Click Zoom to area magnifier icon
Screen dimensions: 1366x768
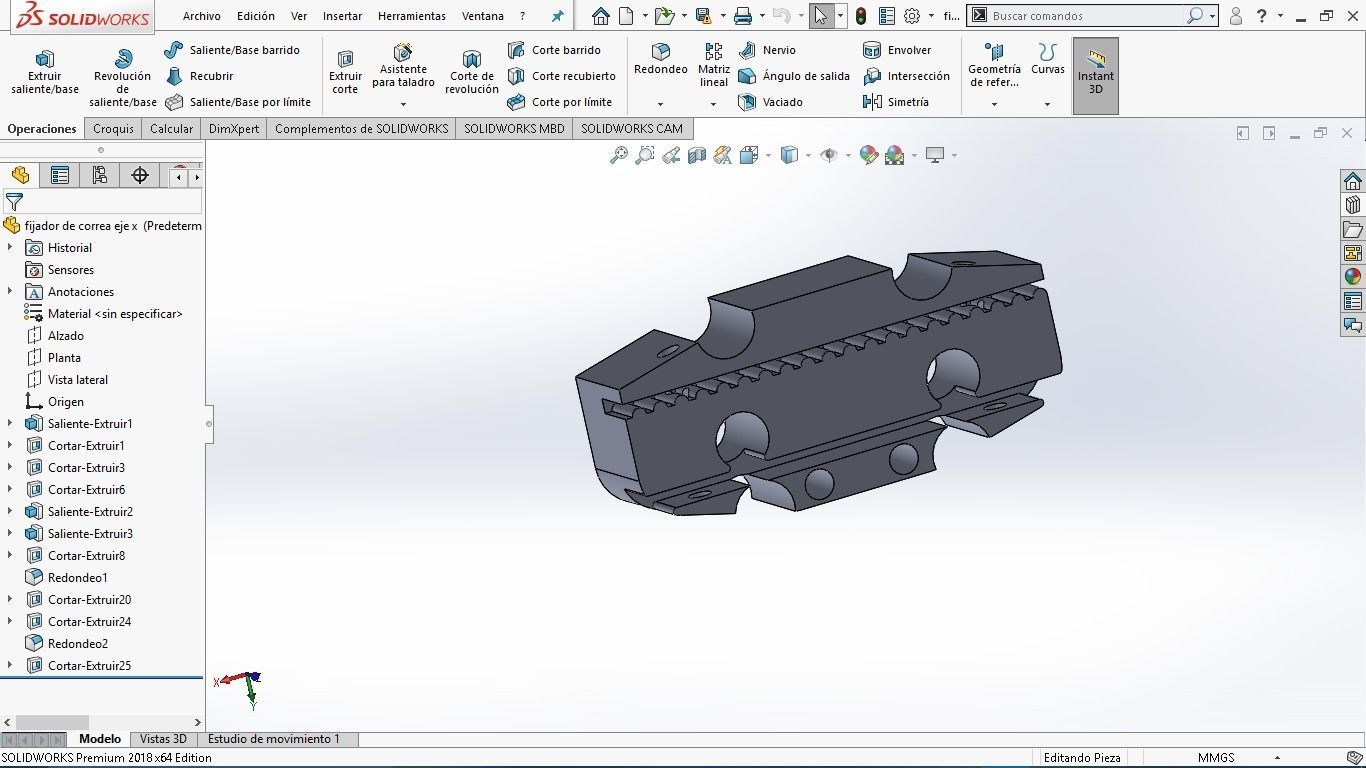coord(645,155)
